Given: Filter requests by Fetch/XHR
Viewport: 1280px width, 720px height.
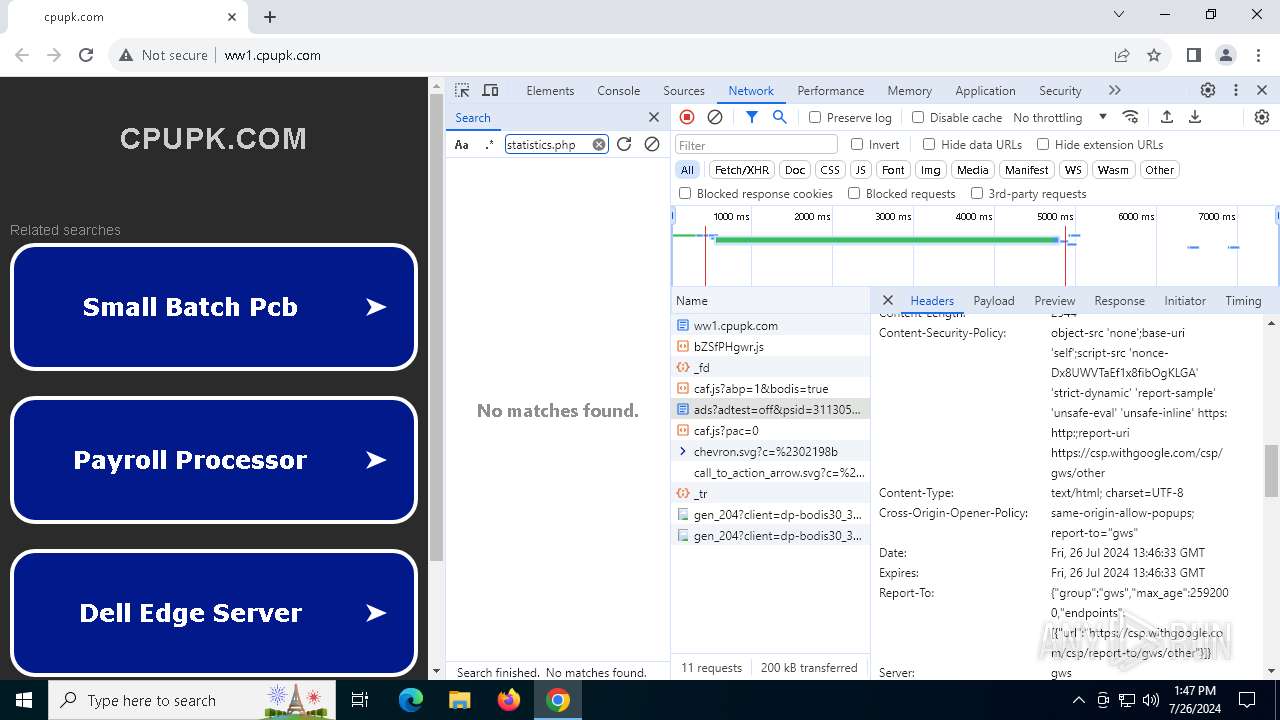Looking at the screenshot, I should (742, 170).
